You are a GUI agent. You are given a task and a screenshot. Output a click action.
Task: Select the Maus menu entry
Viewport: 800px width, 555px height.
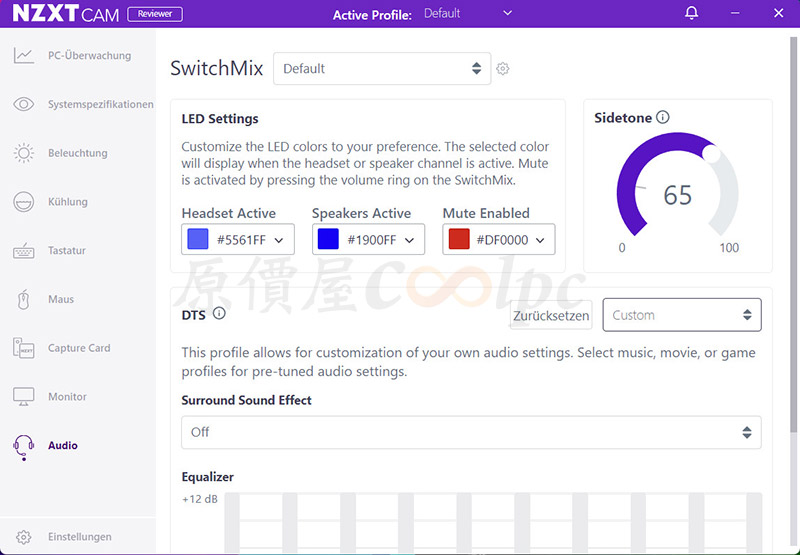click(61, 299)
